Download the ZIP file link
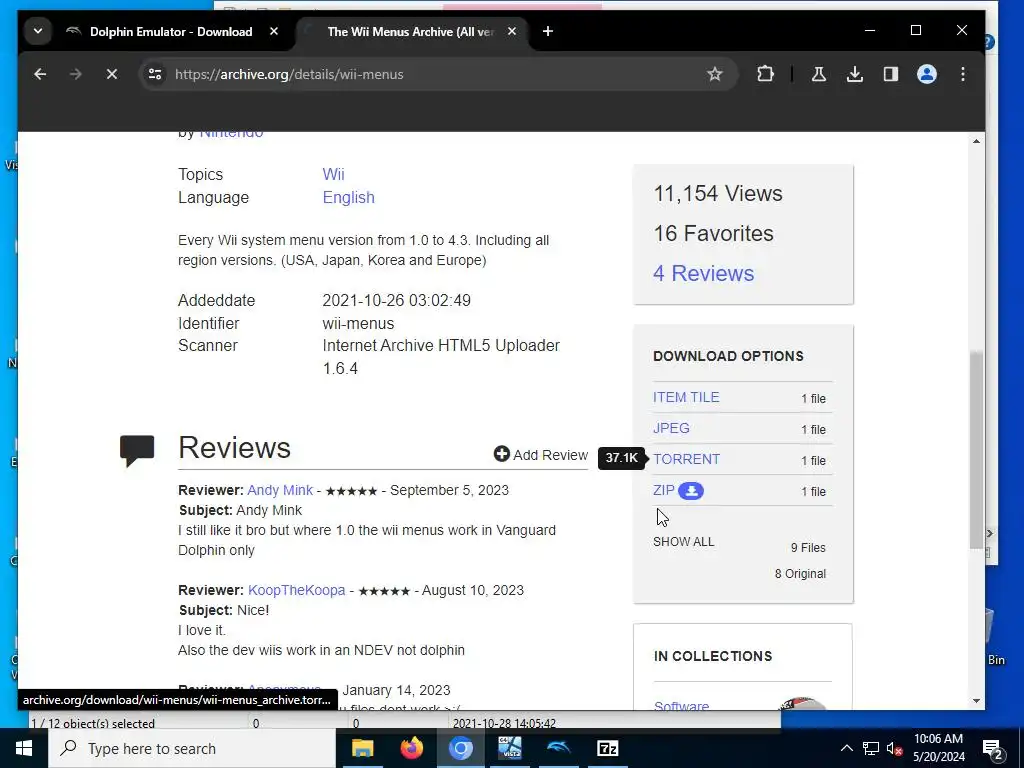 tap(664, 490)
